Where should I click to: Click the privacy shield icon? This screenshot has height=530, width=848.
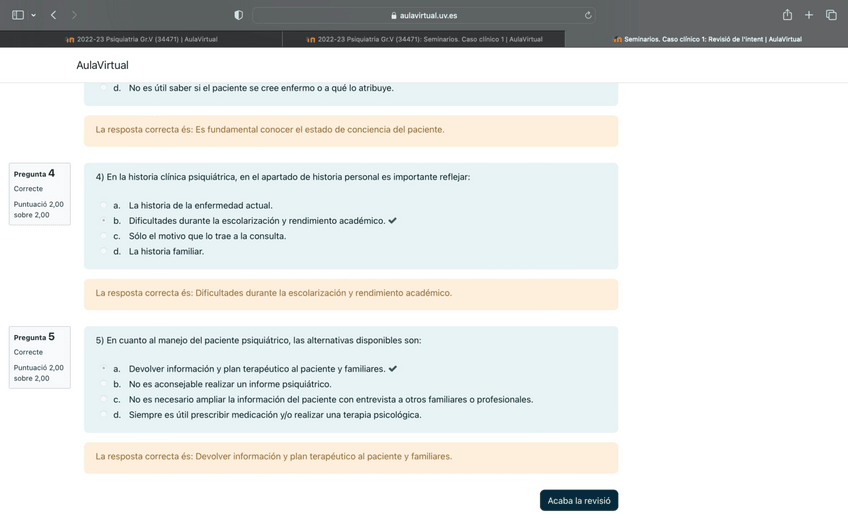238,15
